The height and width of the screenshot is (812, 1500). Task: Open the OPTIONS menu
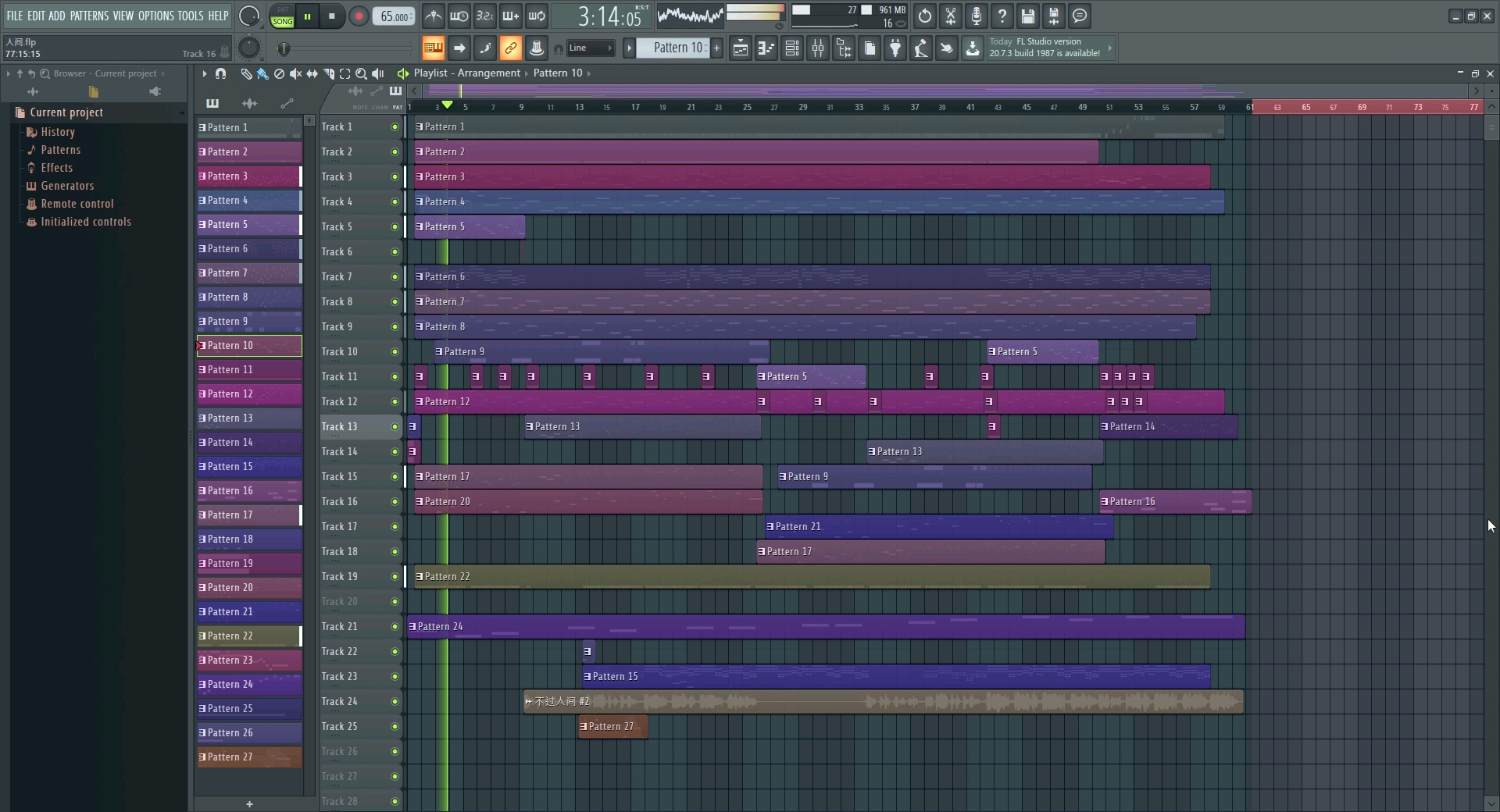click(156, 16)
